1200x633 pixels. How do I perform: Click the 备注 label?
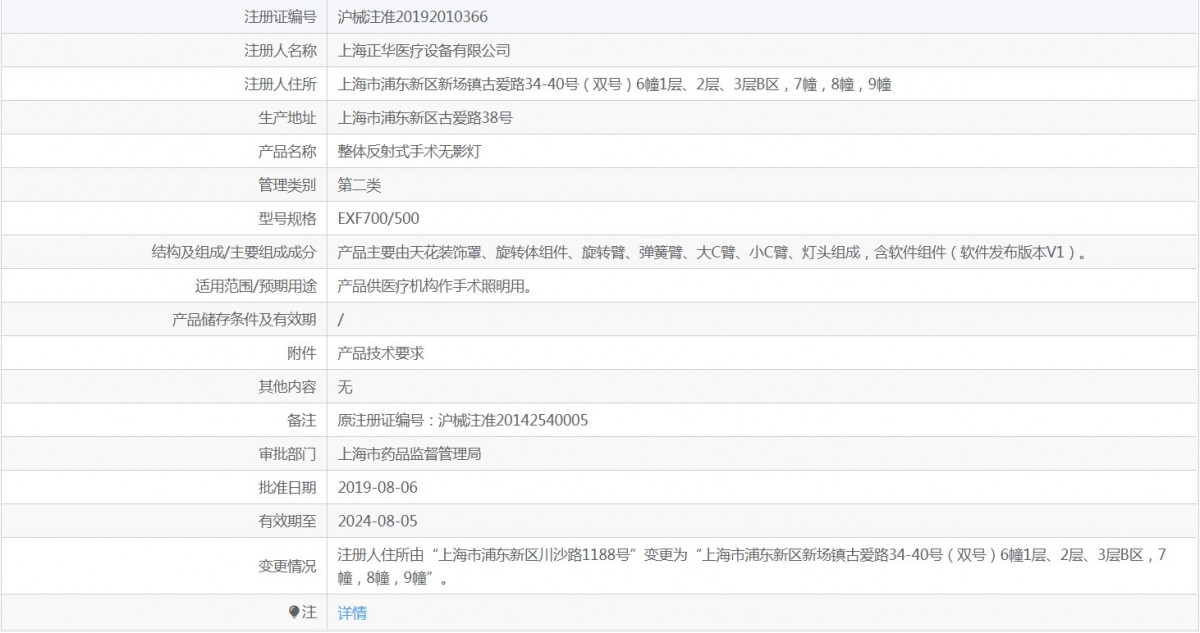(x=302, y=421)
